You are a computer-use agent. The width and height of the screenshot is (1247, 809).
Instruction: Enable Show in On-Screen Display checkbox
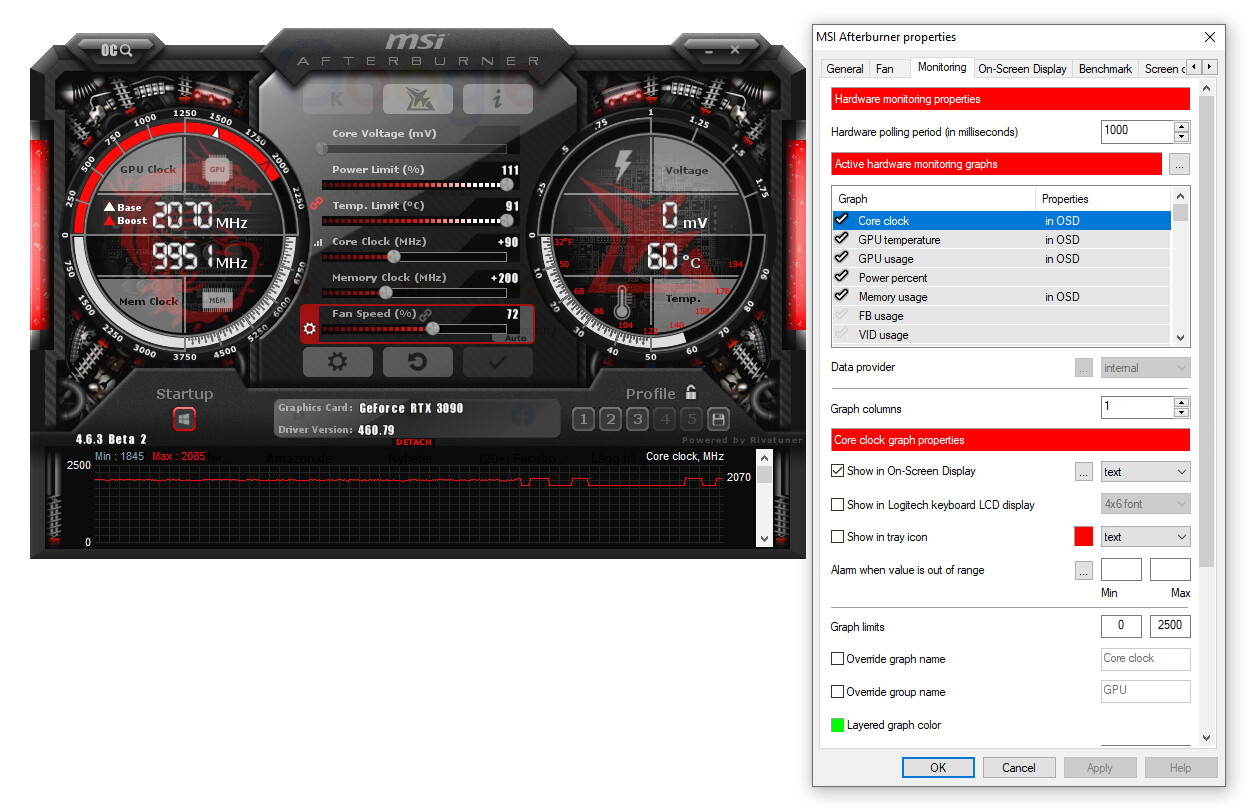click(838, 471)
